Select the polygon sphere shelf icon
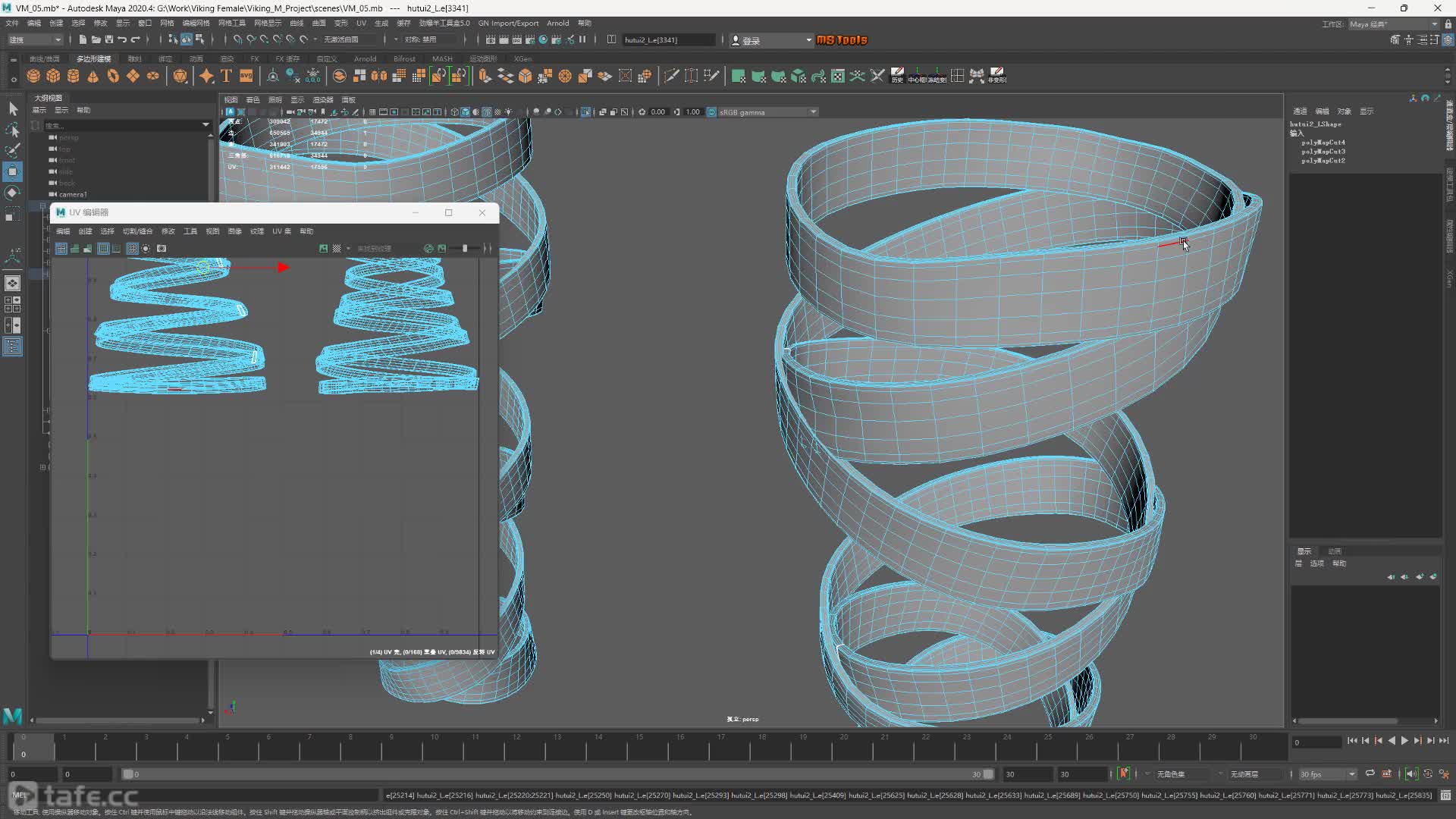Screen dimensions: 1456x819 coord(33,76)
